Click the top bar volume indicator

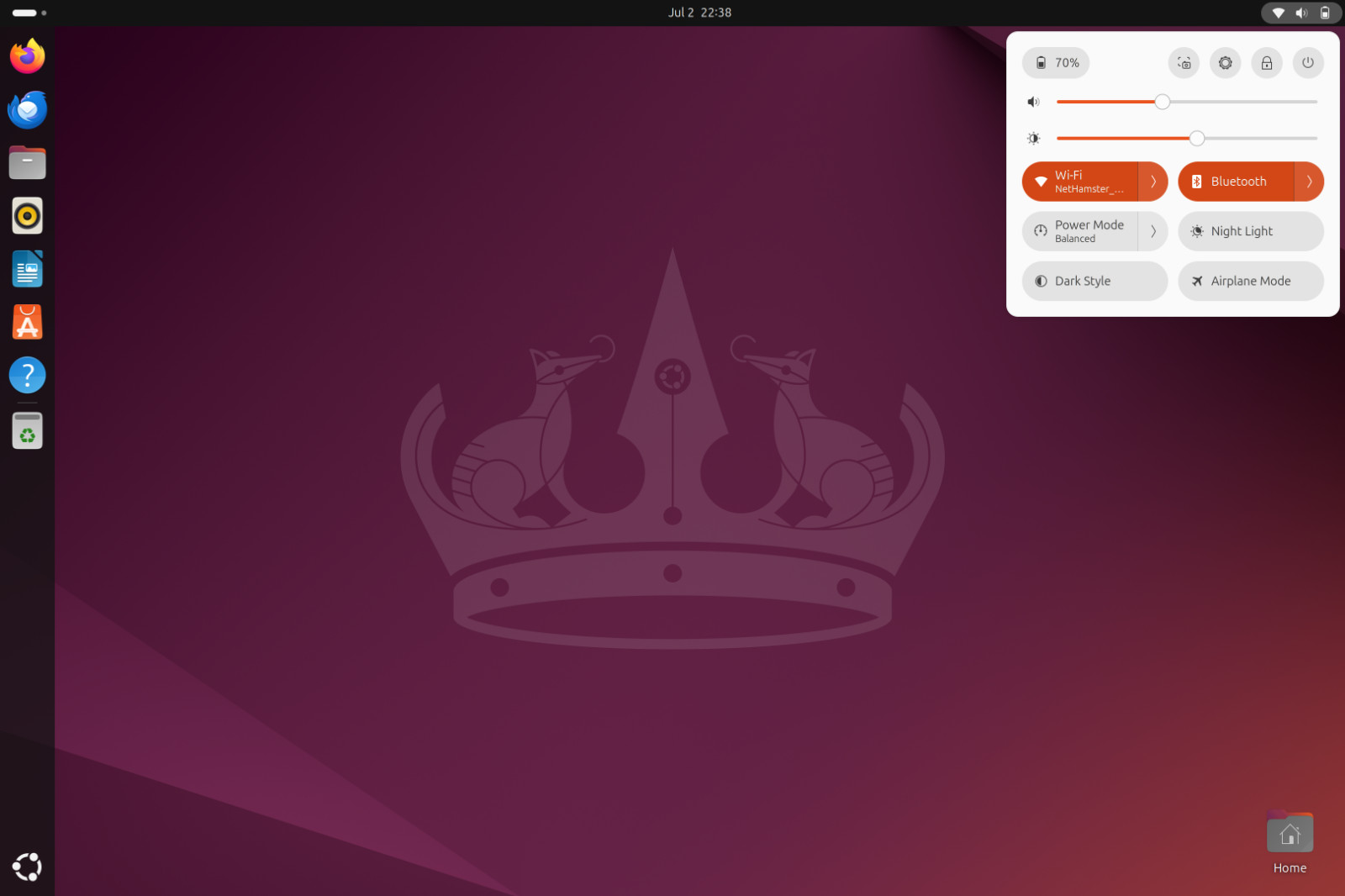pos(1301,13)
